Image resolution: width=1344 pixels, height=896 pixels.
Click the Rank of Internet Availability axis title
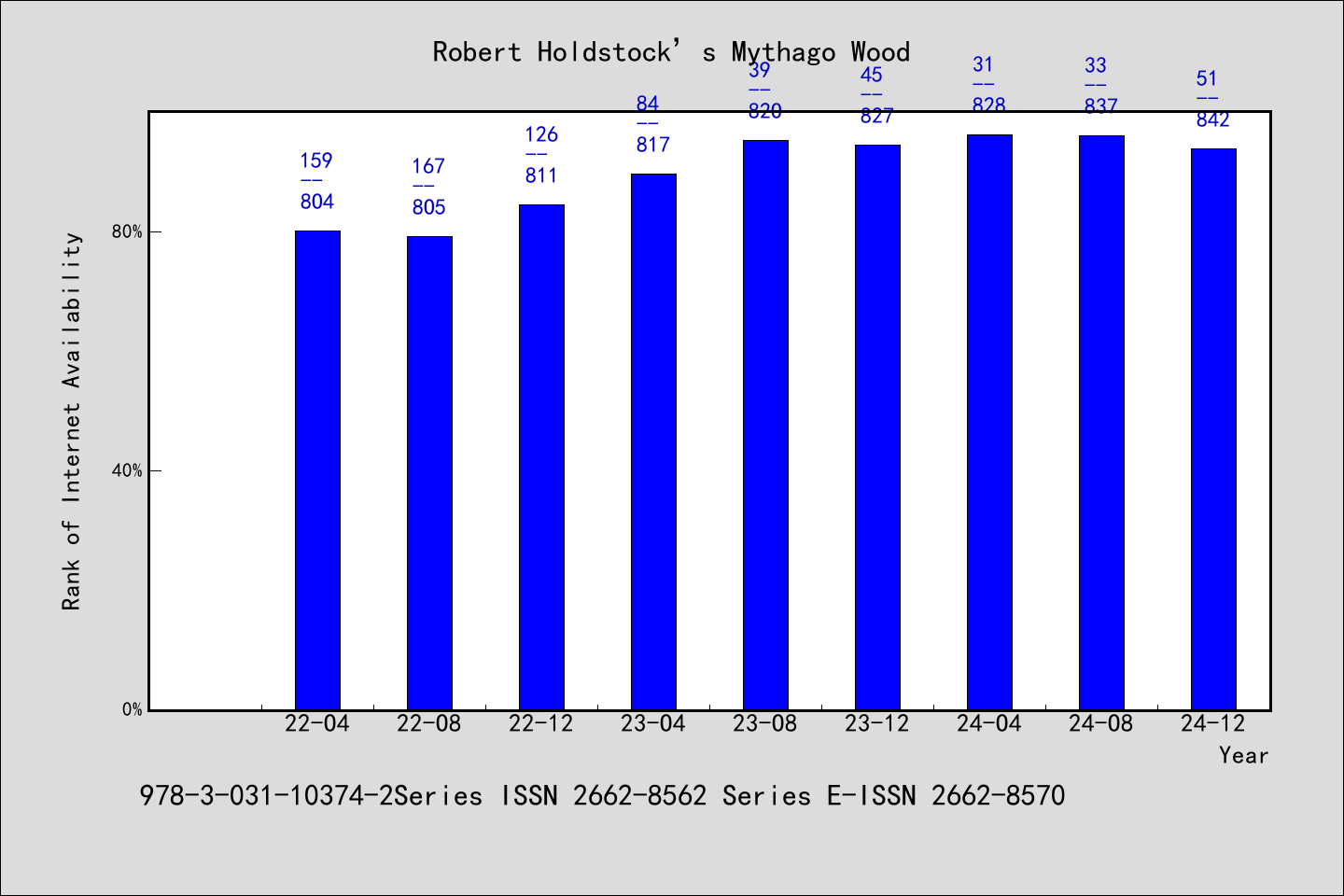tap(72, 421)
